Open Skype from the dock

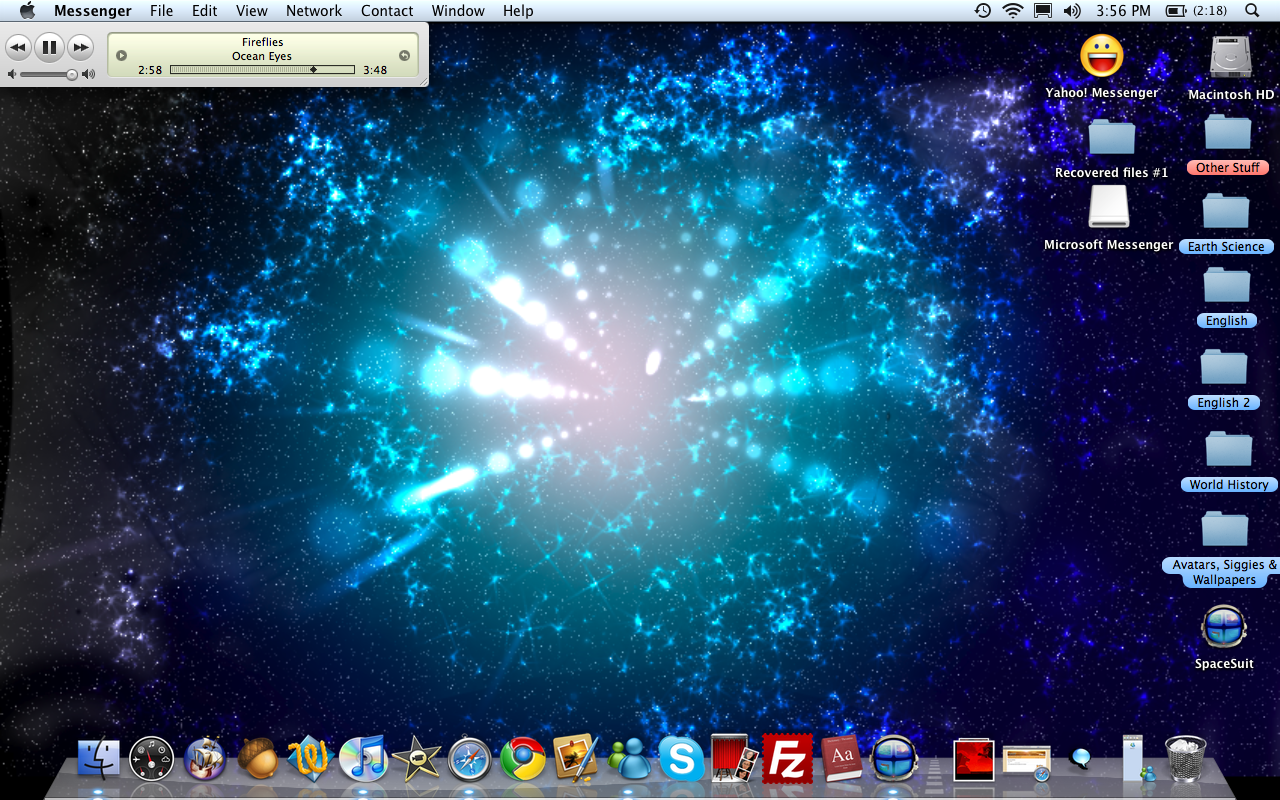[x=681, y=760]
